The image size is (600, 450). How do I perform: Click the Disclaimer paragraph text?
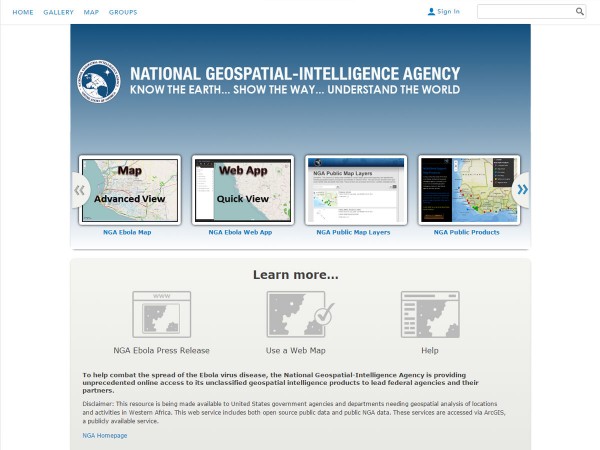294,412
